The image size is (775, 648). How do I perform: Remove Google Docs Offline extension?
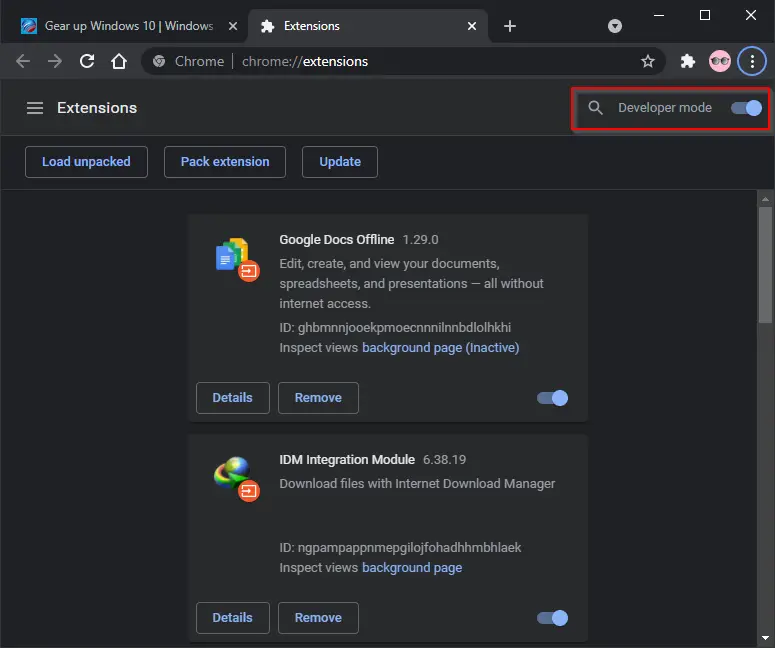pyautogui.click(x=318, y=398)
